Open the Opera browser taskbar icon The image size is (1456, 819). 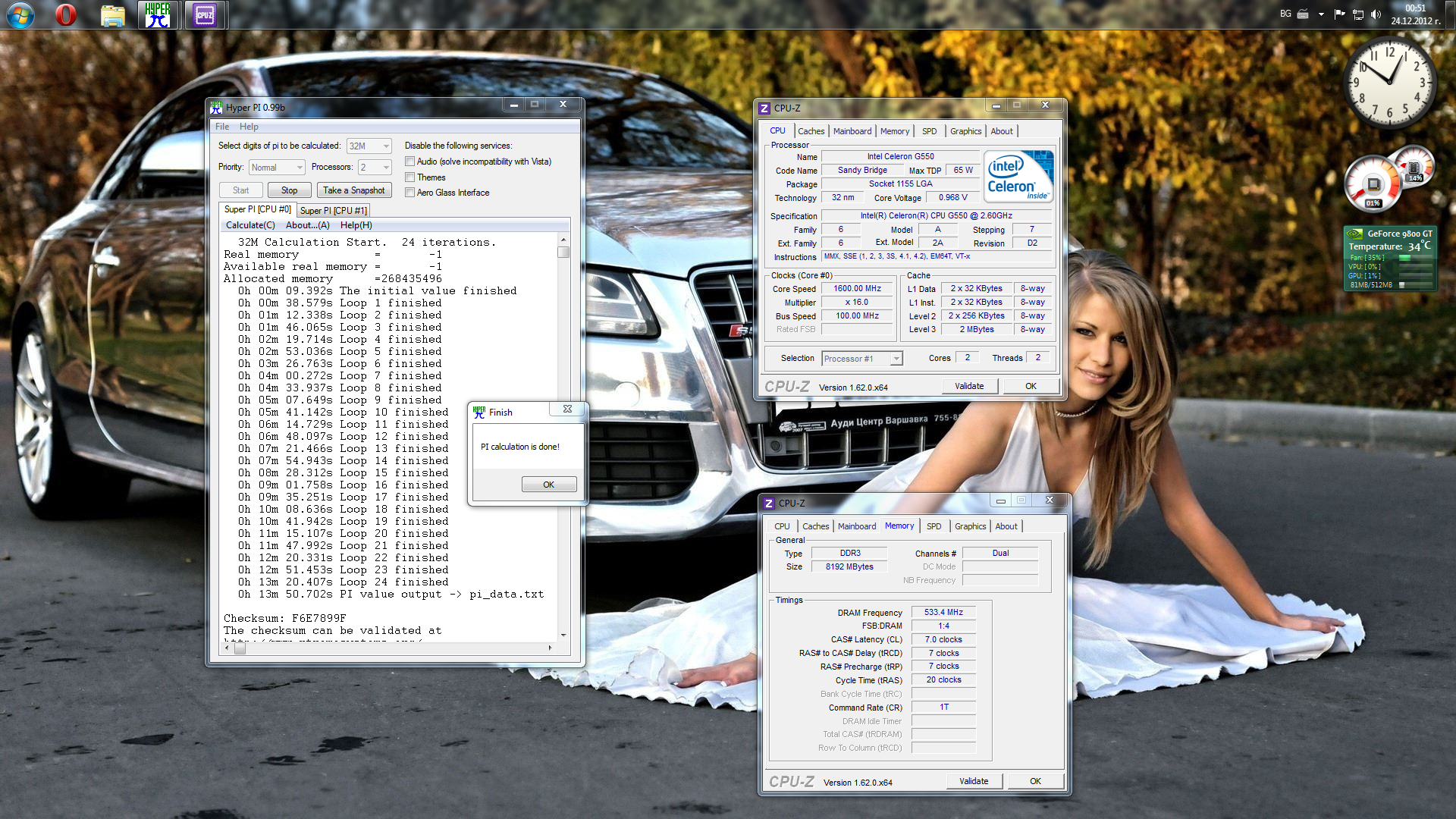pyautogui.click(x=66, y=15)
